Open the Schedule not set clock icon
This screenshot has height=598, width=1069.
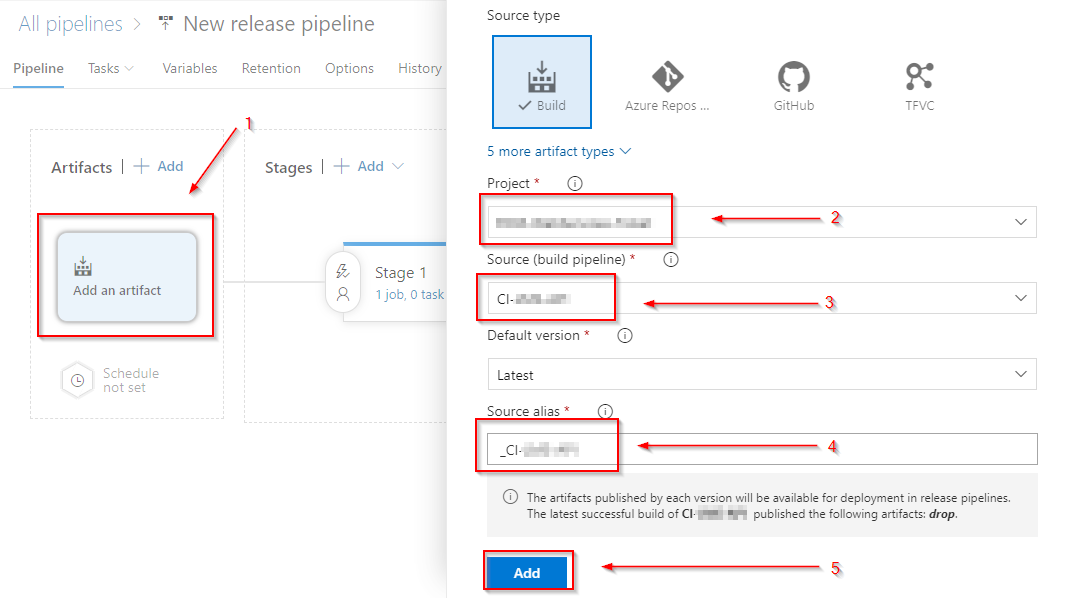(x=77, y=380)
